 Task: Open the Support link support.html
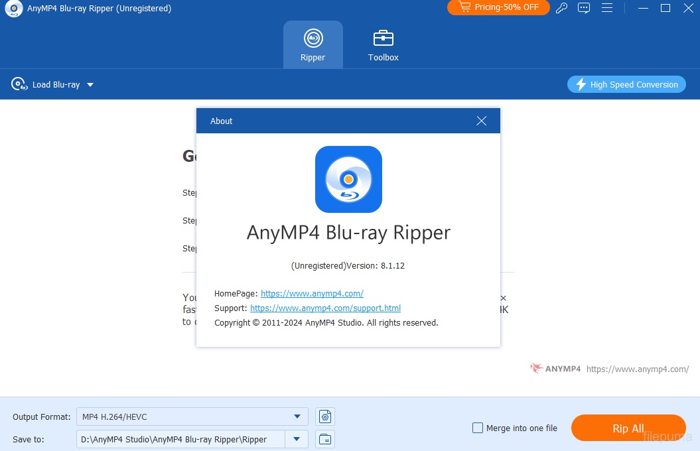[x=325, y=308]
